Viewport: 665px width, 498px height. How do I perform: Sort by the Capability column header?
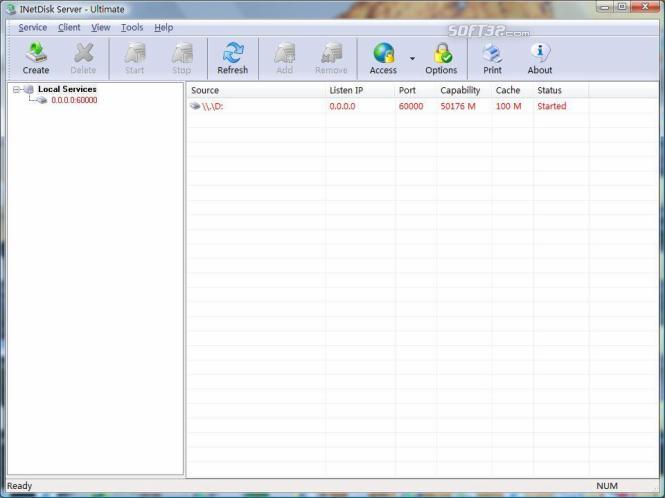click(464, 90)
